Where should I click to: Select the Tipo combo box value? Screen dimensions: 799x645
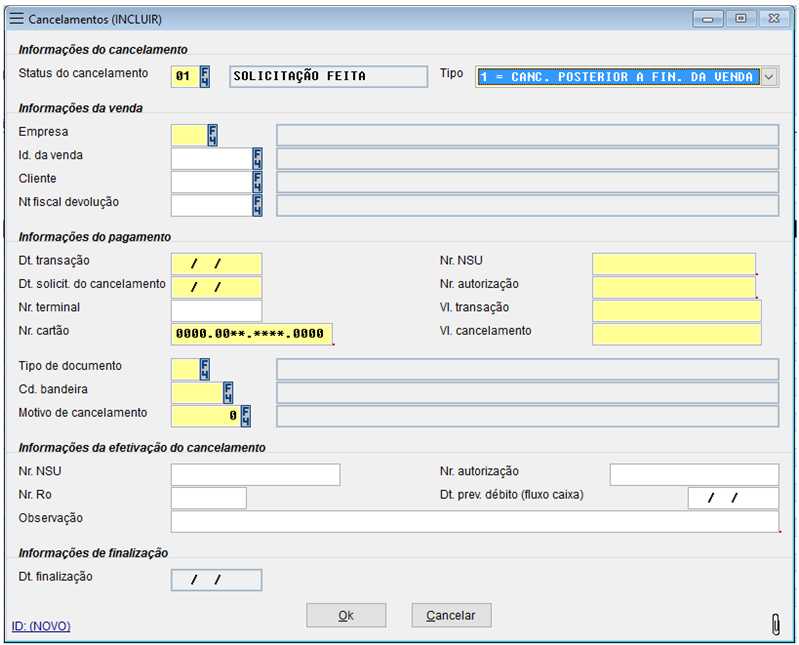tap(617, 77)
